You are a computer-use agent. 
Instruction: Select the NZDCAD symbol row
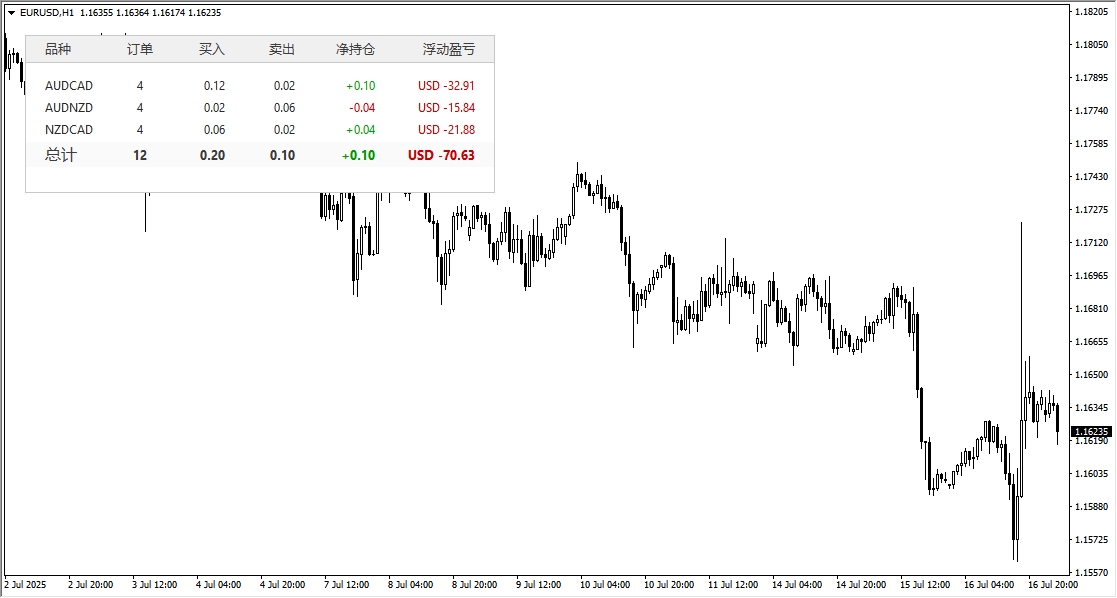69,130
